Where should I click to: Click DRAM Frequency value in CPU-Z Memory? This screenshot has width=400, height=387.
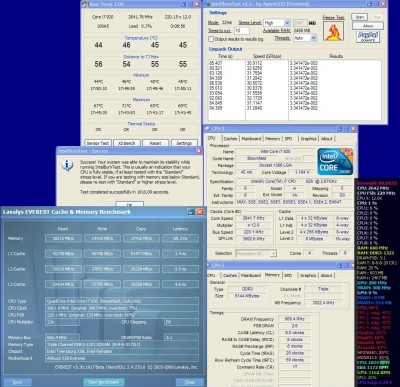(x=295, y=319)
